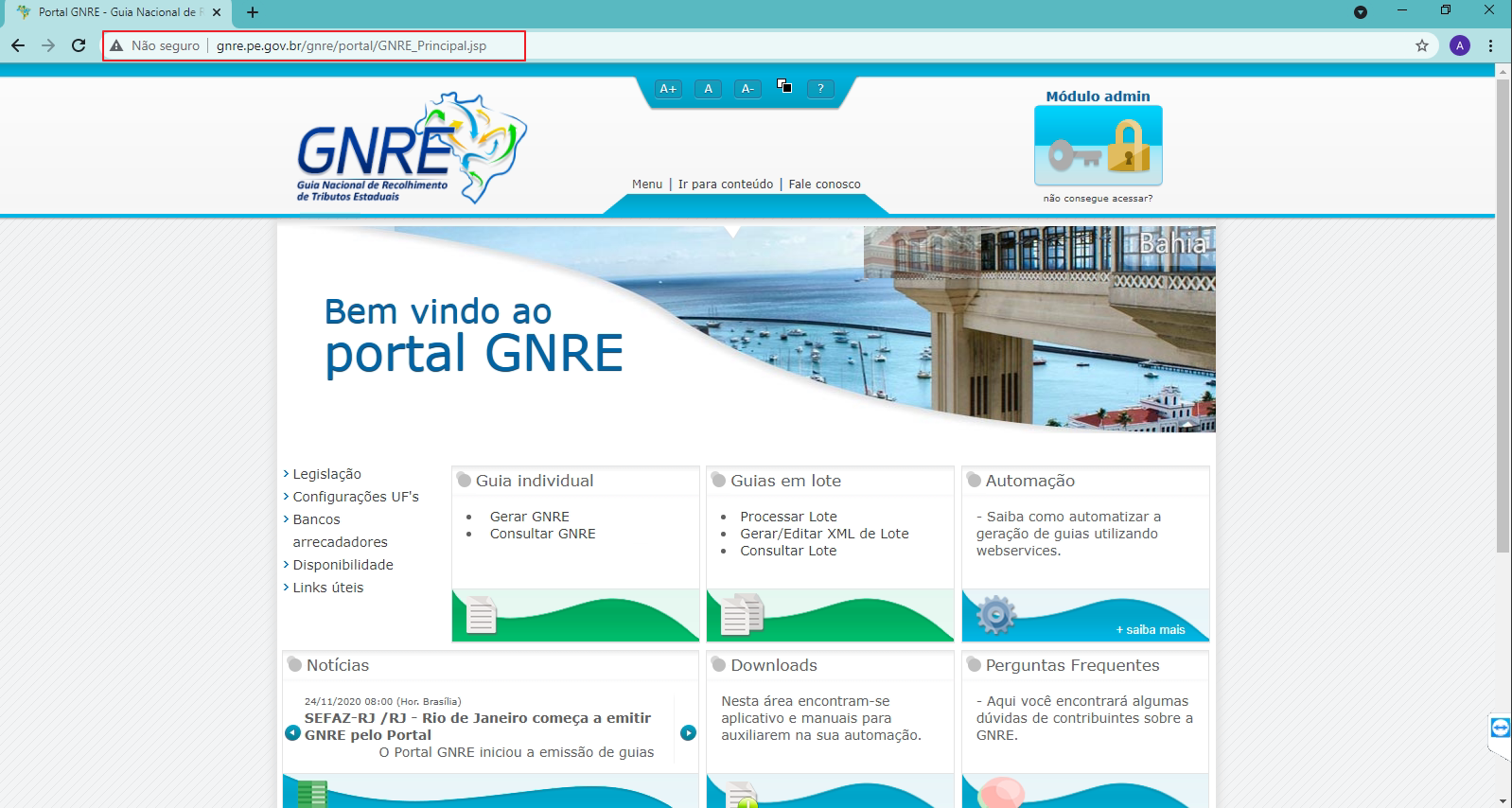The width and height of the screenshot is (1512, 808).
Task: Toggle the high contrast icon
Action: point(784,85)
